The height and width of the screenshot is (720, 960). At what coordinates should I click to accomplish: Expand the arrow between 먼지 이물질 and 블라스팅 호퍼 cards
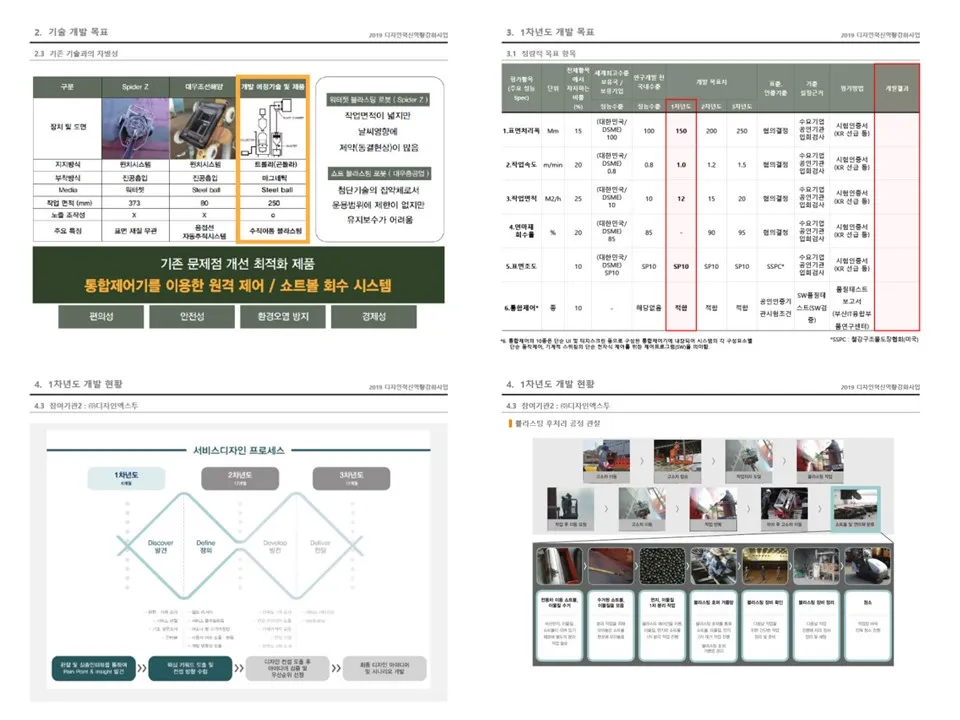pos(689,565)
